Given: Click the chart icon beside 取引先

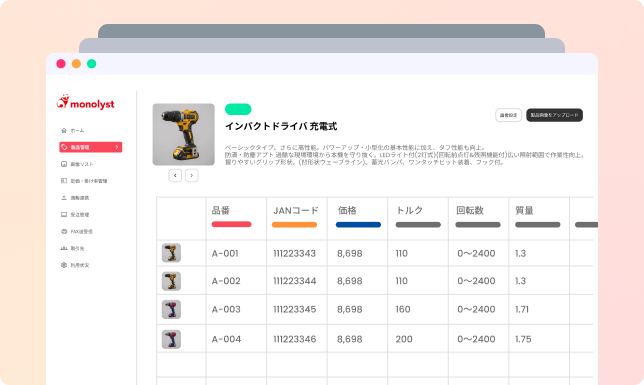Looking at the screenshot, I should coord(64,248).
